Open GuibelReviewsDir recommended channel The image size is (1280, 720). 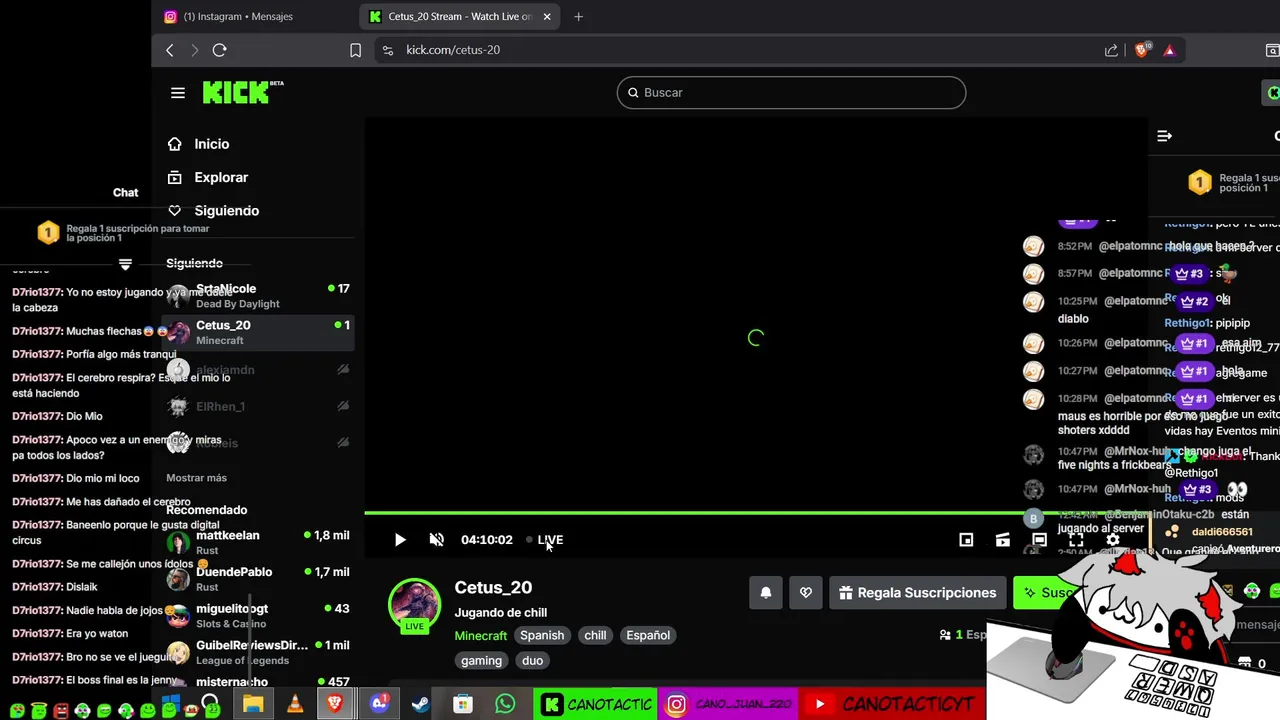[258, 652]
